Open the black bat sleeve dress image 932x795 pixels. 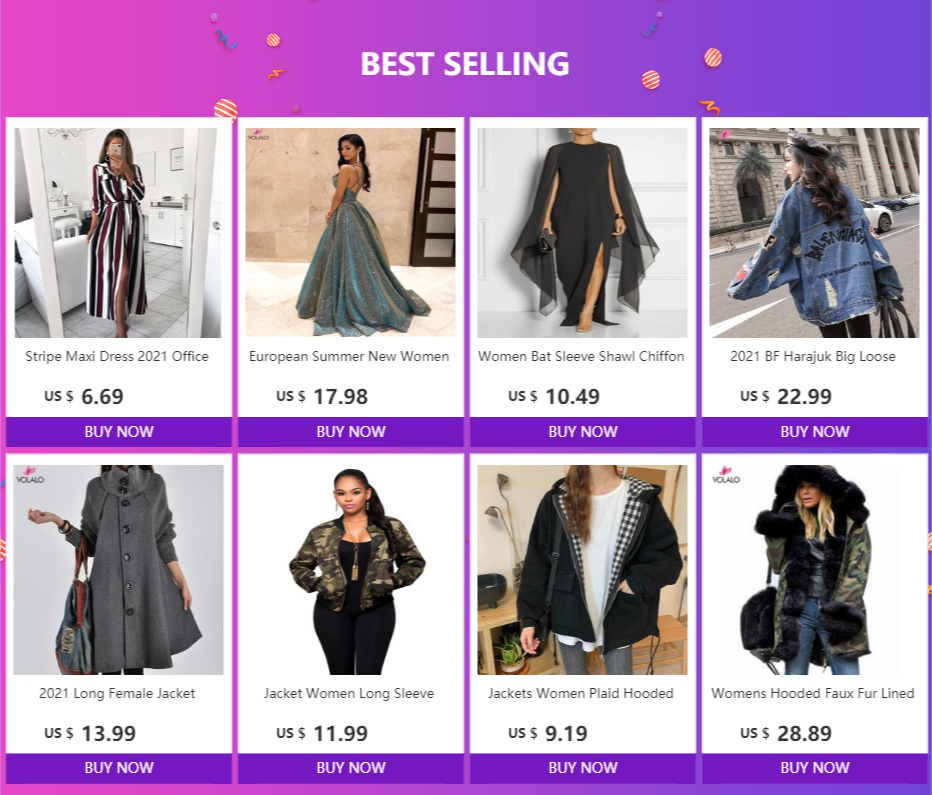click(582, 233)
